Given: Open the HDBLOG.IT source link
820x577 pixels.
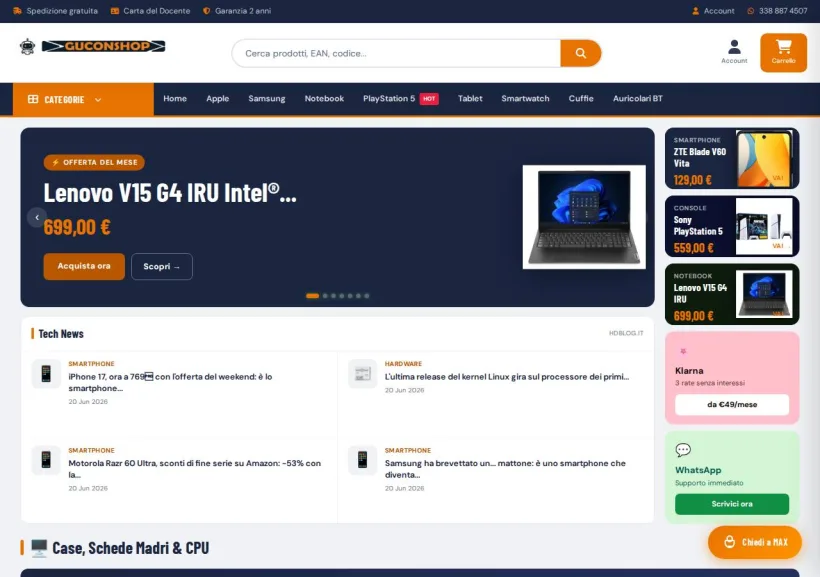Looking at the screenshot, I should [x=626, y=333].
